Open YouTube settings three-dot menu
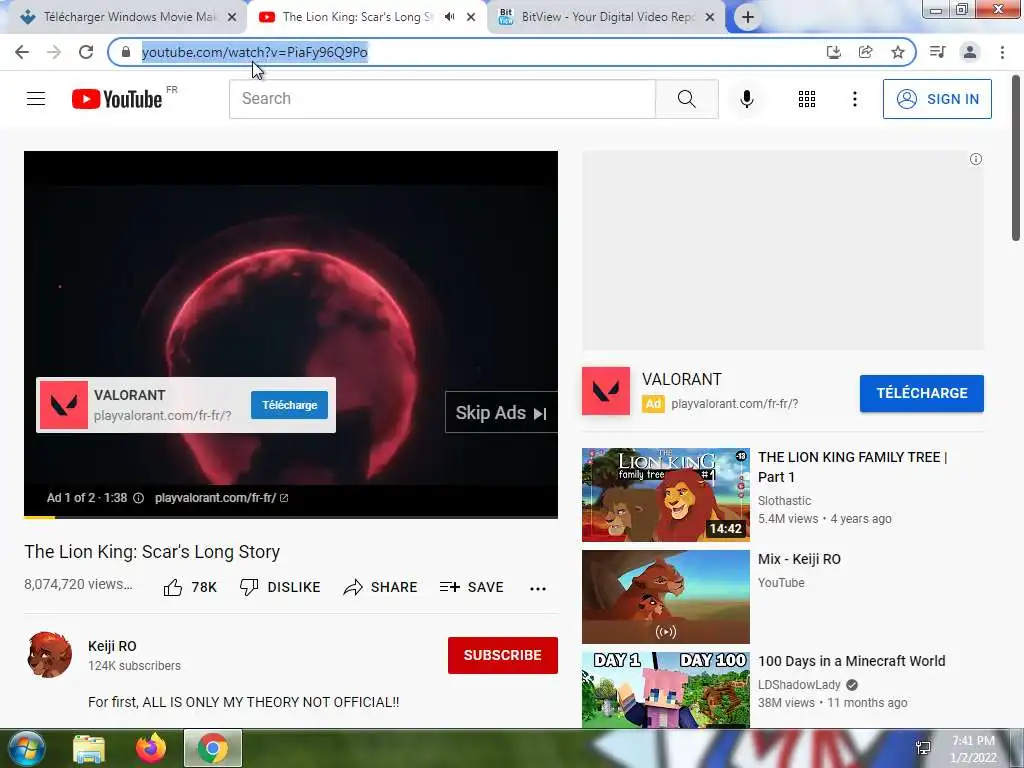The image size is (1024, 768). pyautogui.click(x=854, y=99)
